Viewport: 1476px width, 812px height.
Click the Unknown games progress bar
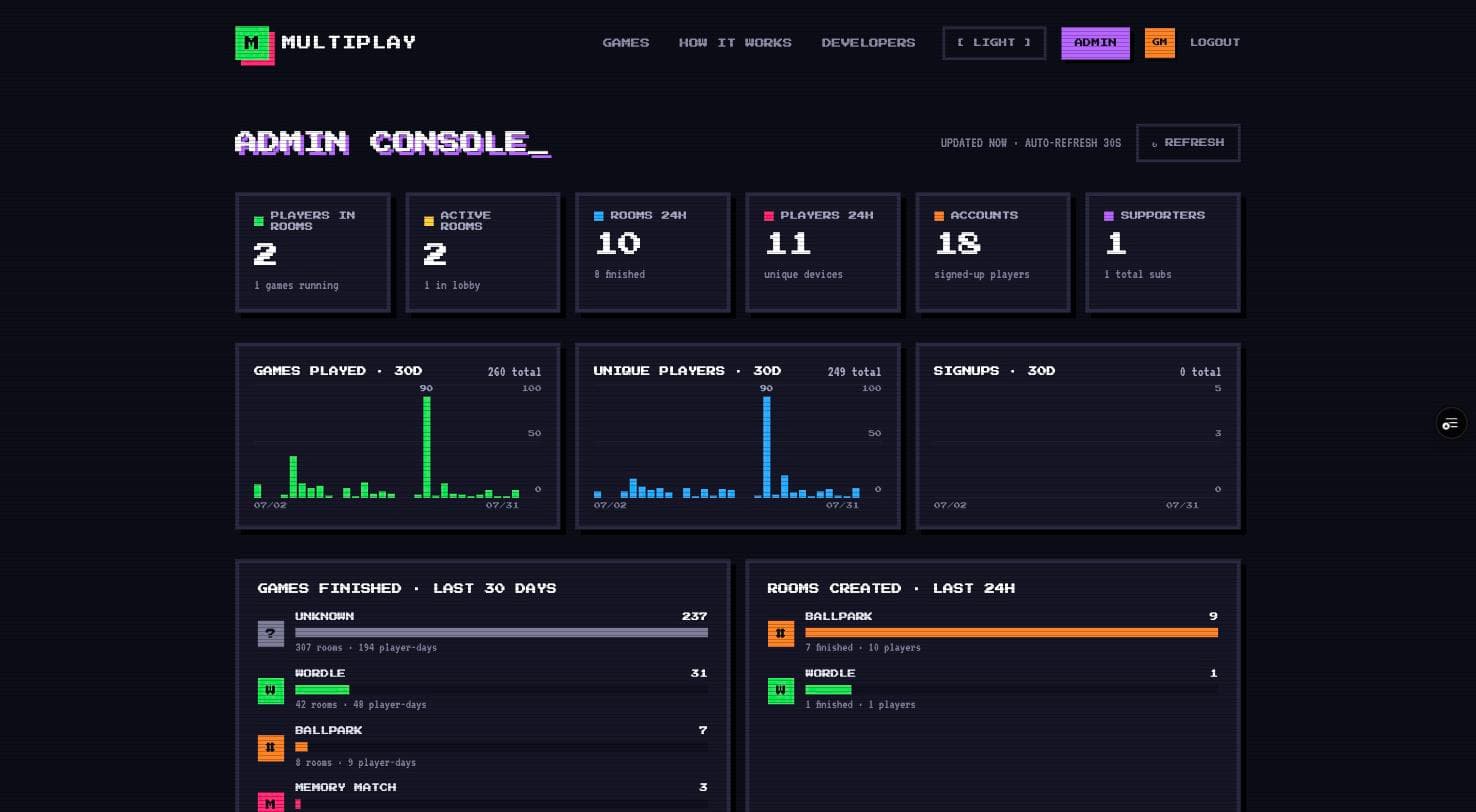pyautogui.click(x=501, y=633)
